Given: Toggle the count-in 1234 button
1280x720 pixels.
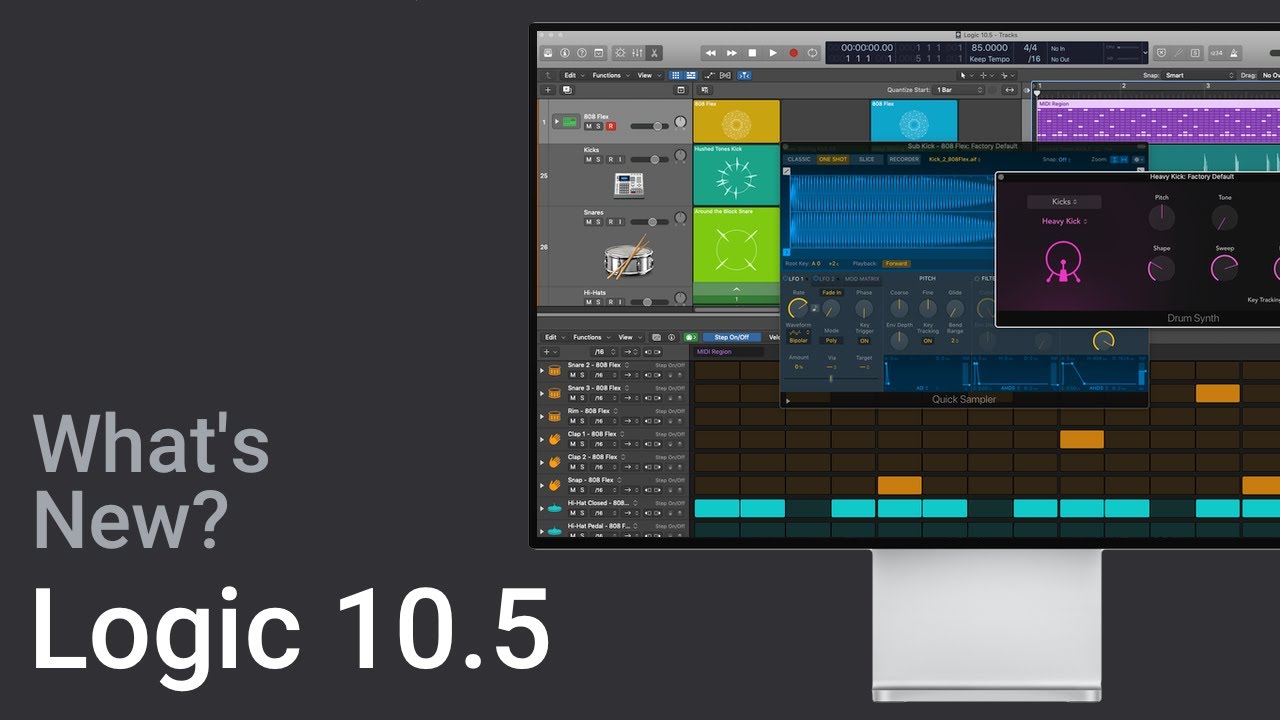Looking at the screenshot, I should 1216,53.
